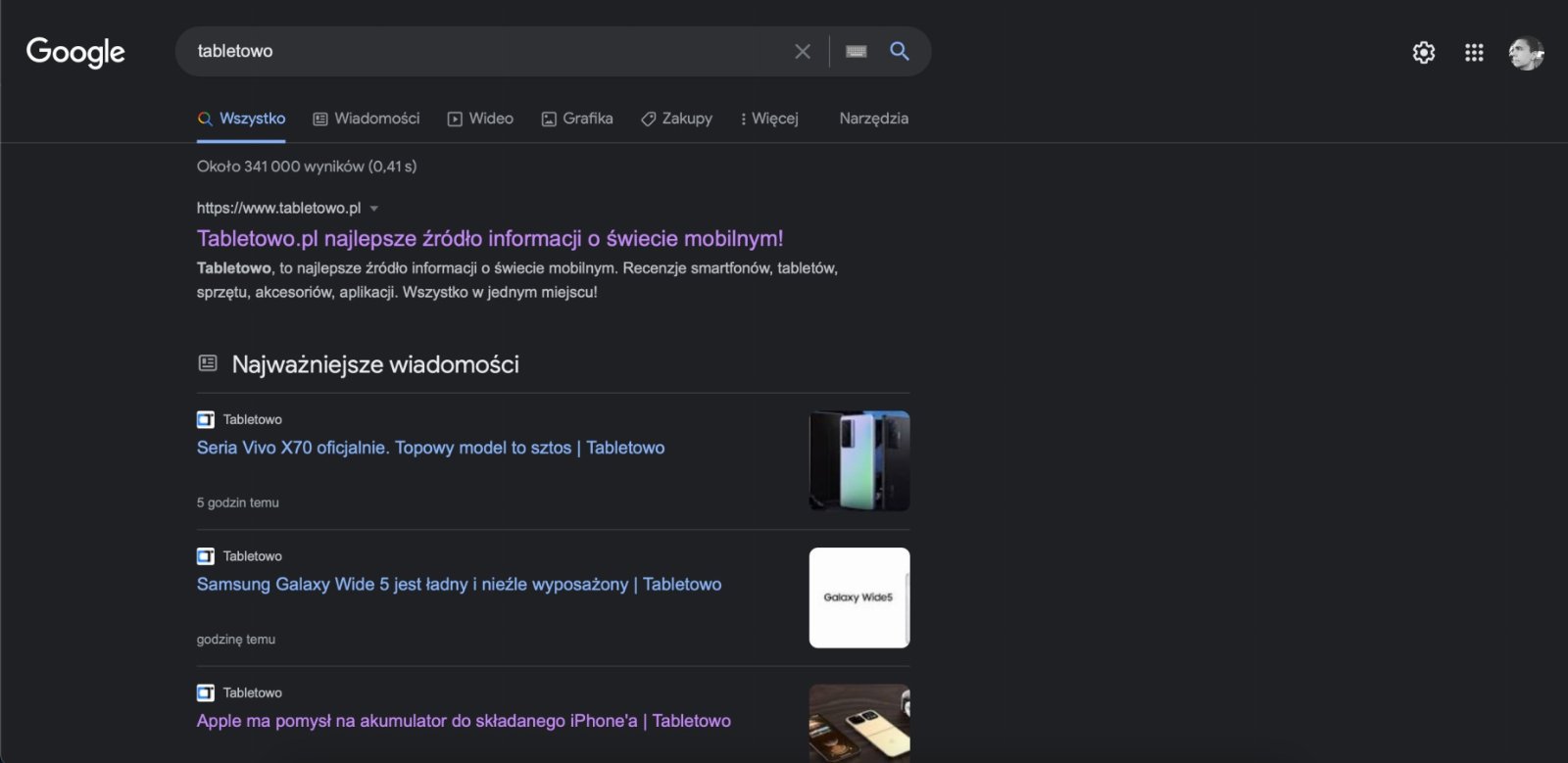The image size is (1568, 763).
Task: Open Apple akumulator składanego iPhone'a article
Action: [464, 721]
